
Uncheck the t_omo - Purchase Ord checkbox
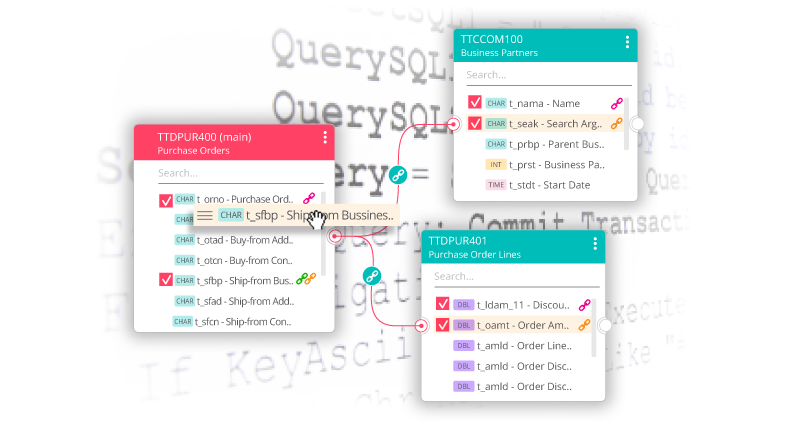[166, 200]
